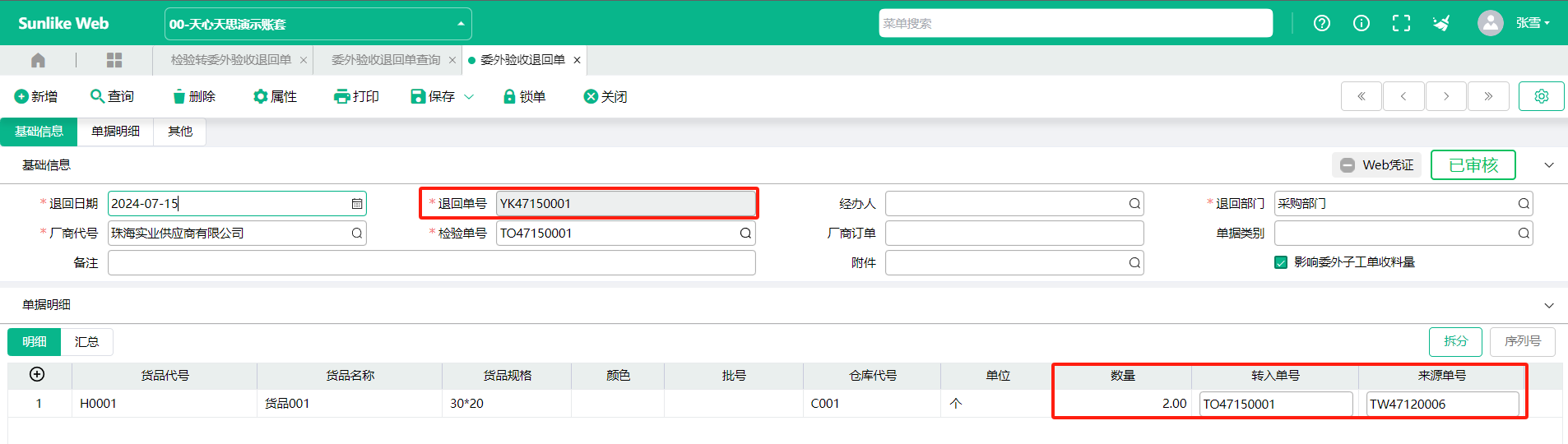
Task: Collapse the 基础信息 section chevron
Action: coord(1549,165)
